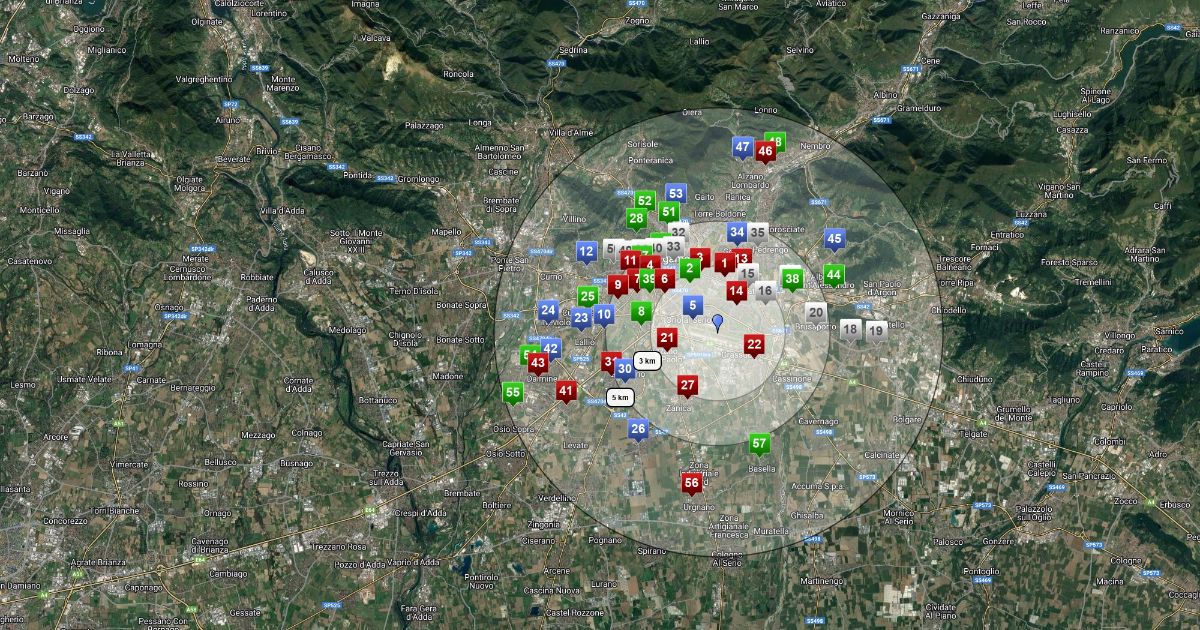This screenshot has width=1200, height=630.
Task: Click green marker number 28
Action: [x=636, y=218]
